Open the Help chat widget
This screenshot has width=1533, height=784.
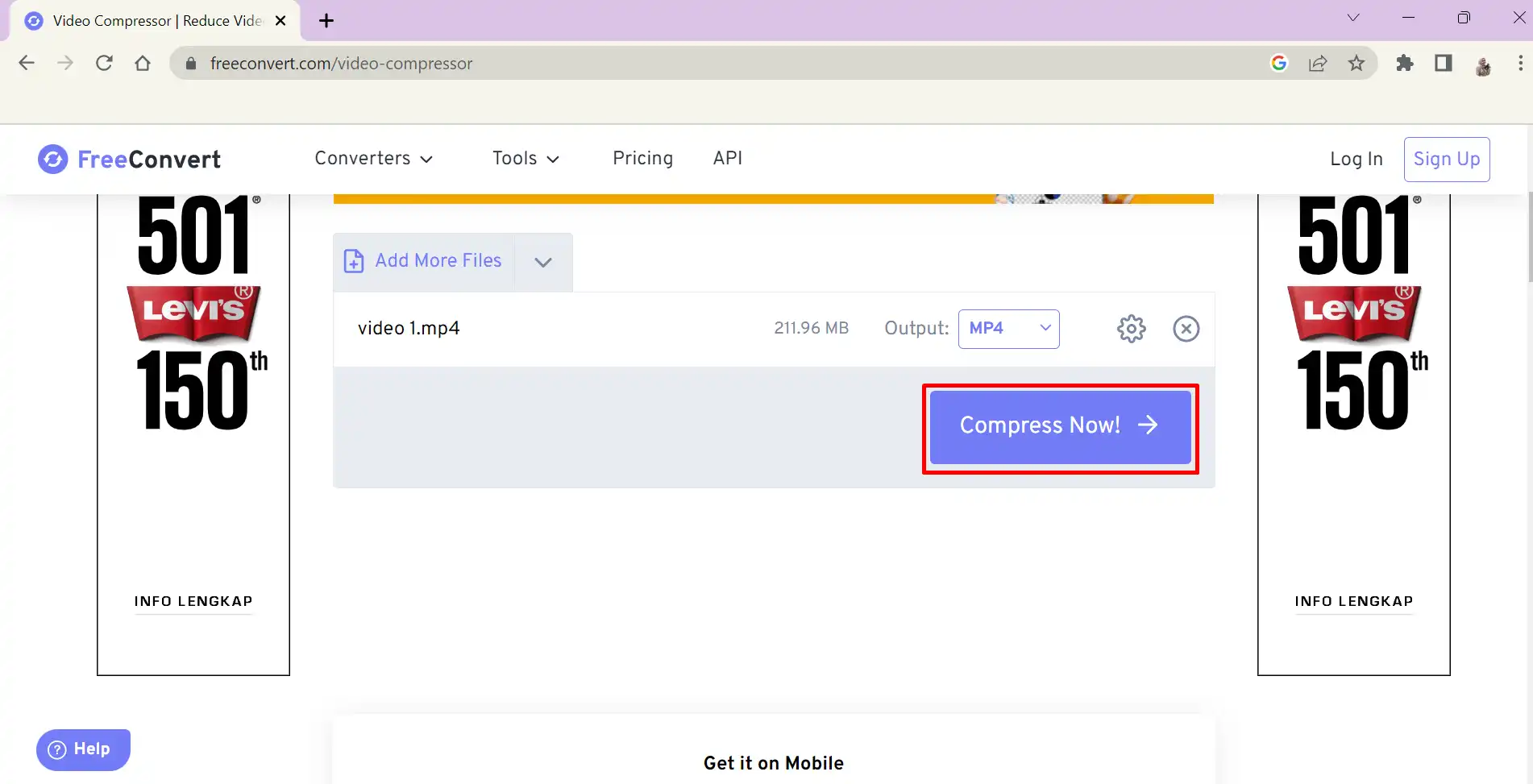83,749
